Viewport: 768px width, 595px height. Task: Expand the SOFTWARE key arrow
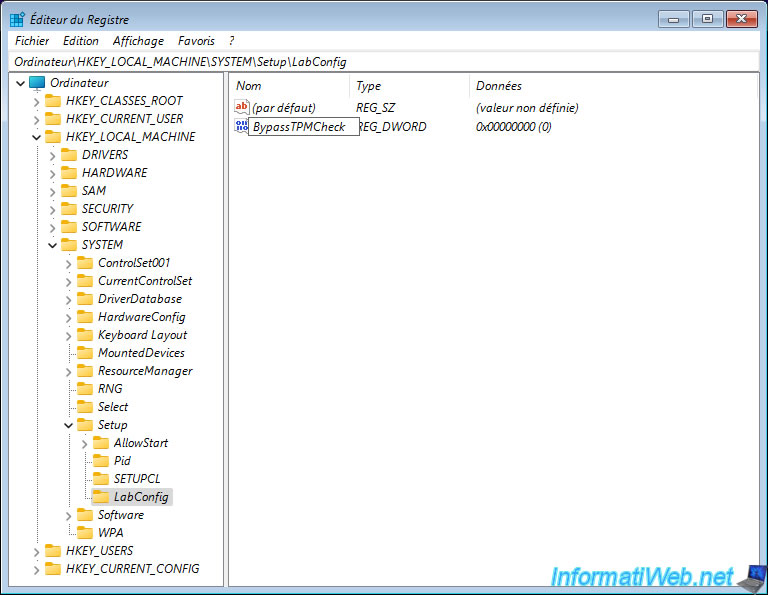(52, 228)
